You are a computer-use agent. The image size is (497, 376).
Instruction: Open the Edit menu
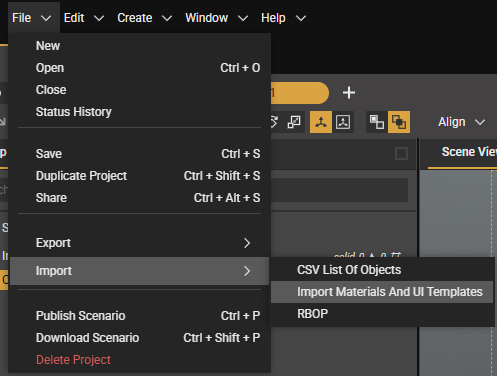(x=84, y=18)
